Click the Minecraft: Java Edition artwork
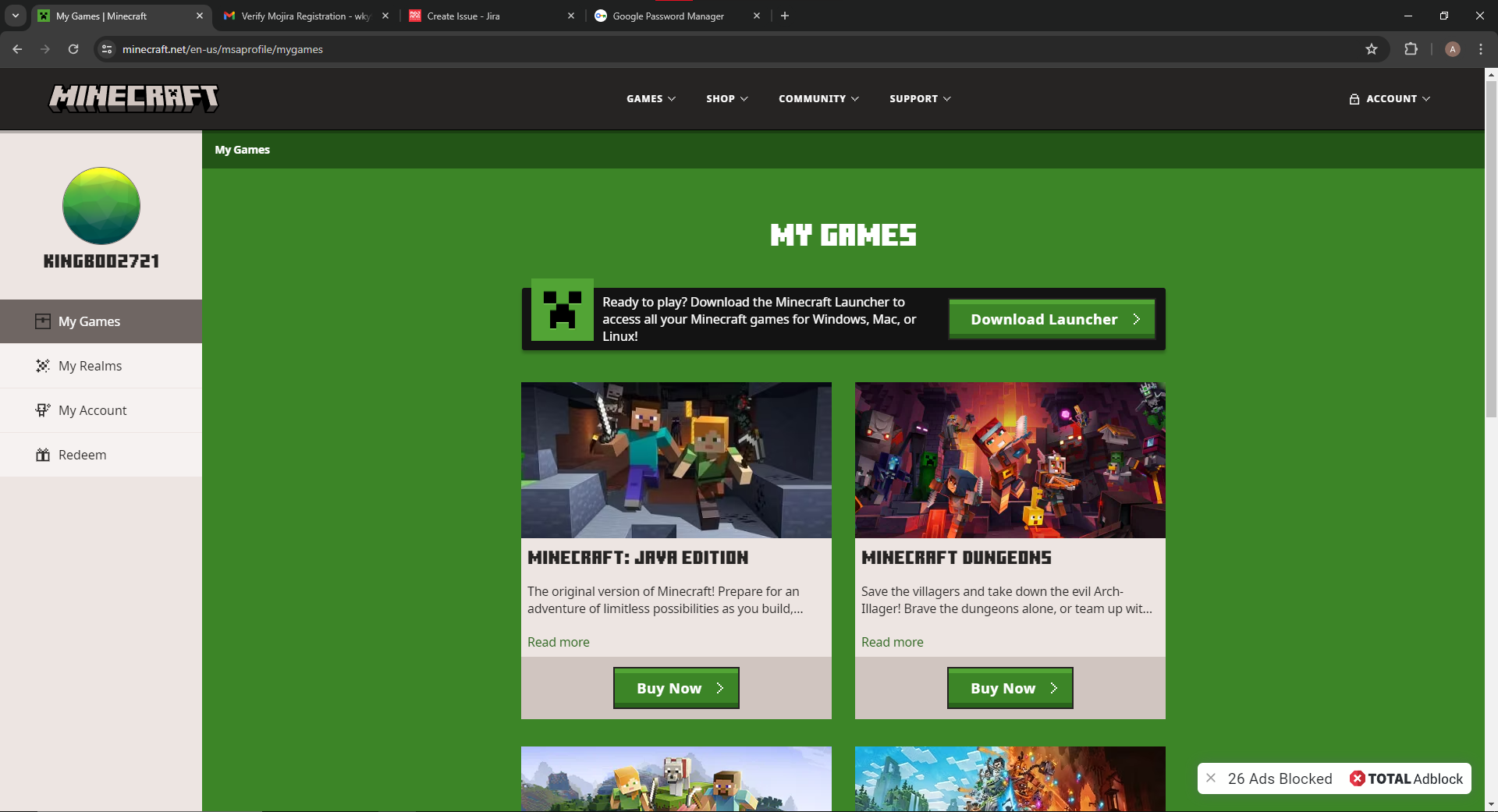 [x=676, y=460]
